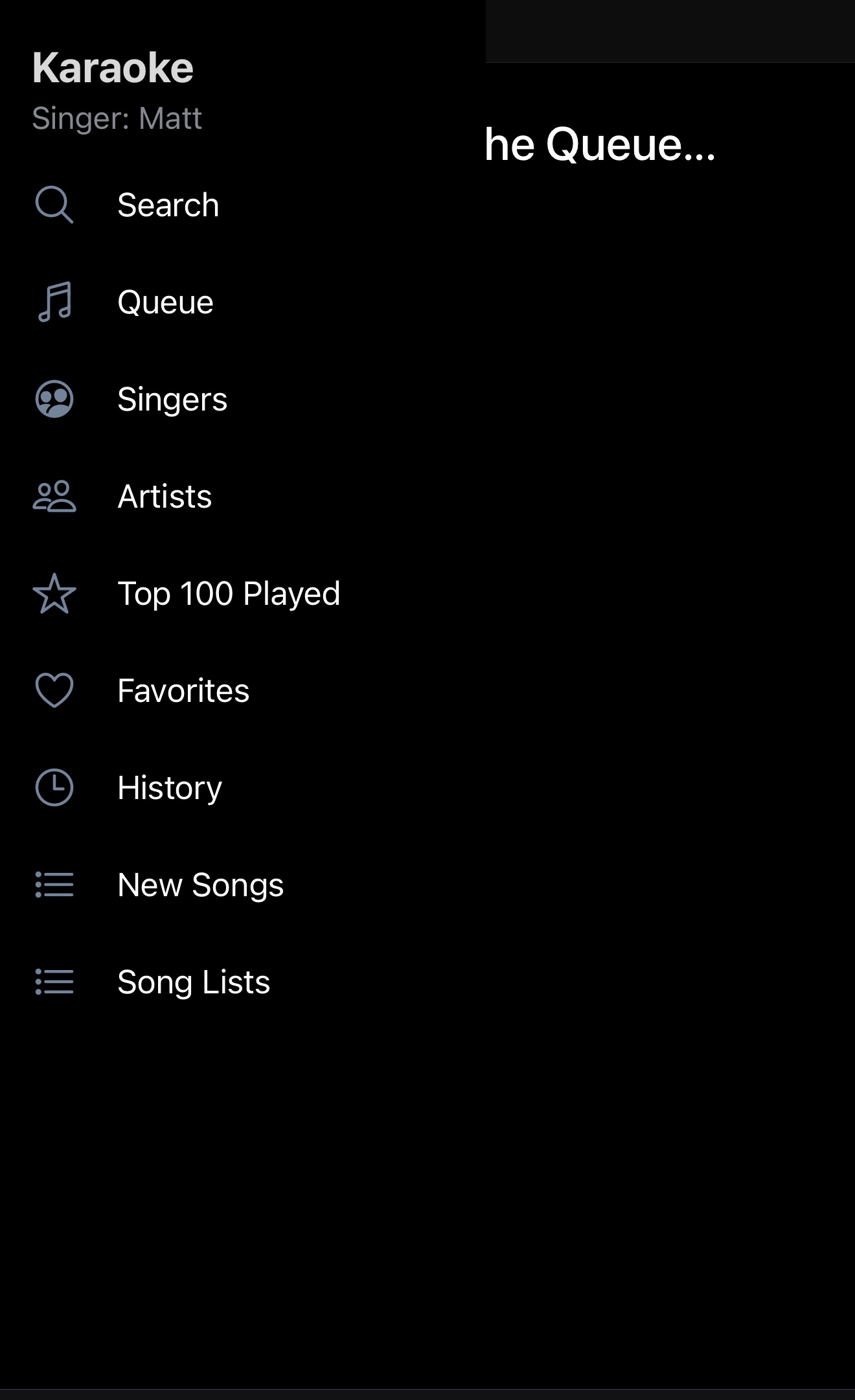View the History menu label
855x1400 pixels.
pos(170,788)
